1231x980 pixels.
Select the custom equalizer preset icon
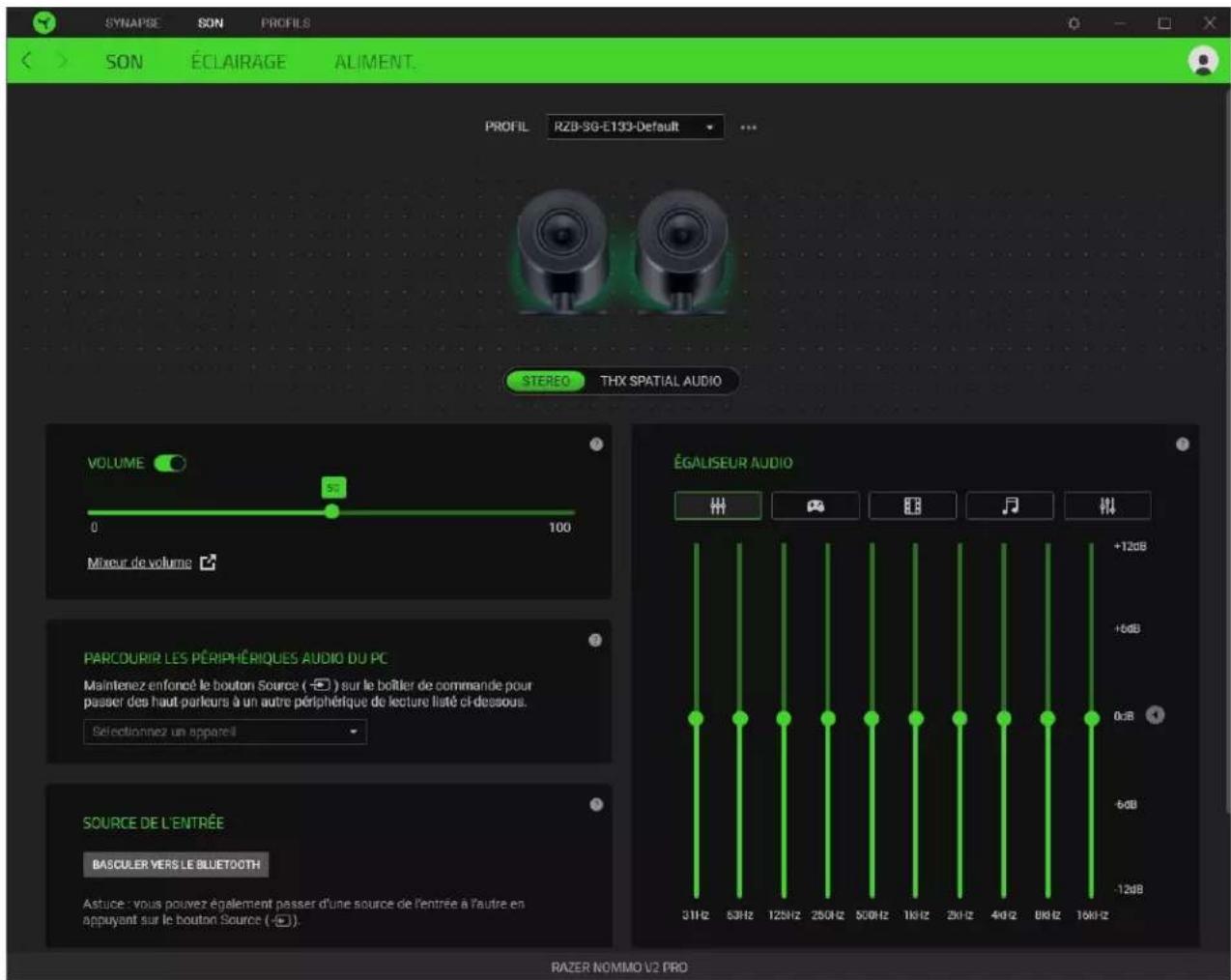(x=1107, y=505)
